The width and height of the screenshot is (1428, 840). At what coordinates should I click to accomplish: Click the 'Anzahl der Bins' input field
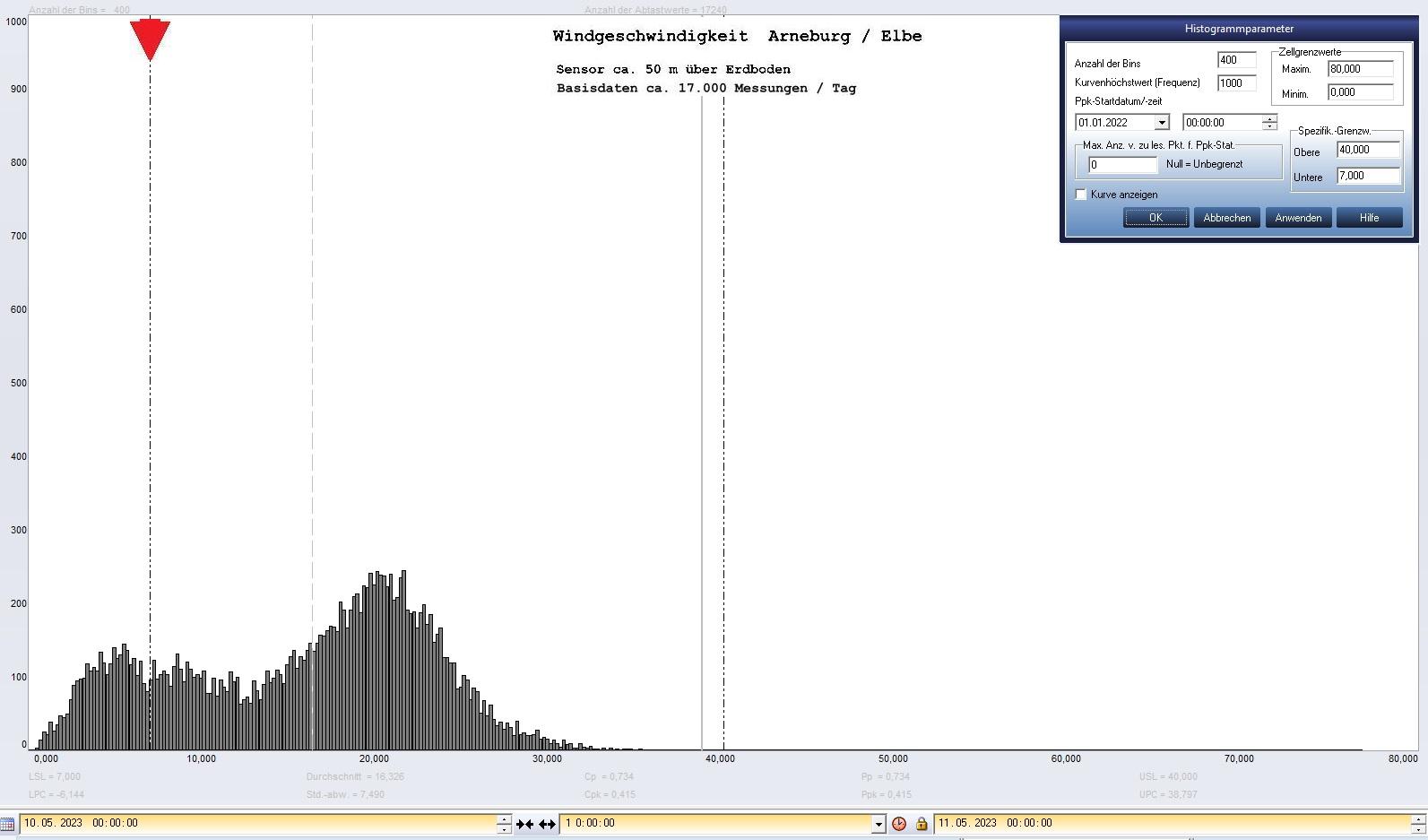click(x=1236, y=60)
